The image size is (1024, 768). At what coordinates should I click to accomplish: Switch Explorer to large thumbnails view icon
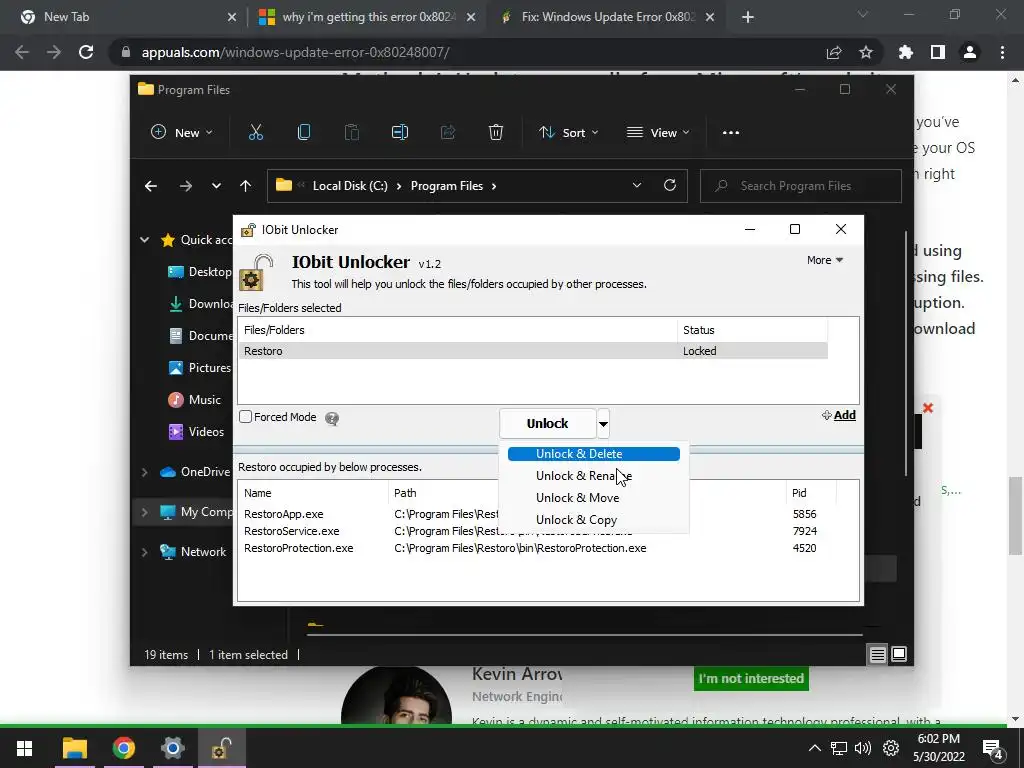click(899, 654)
